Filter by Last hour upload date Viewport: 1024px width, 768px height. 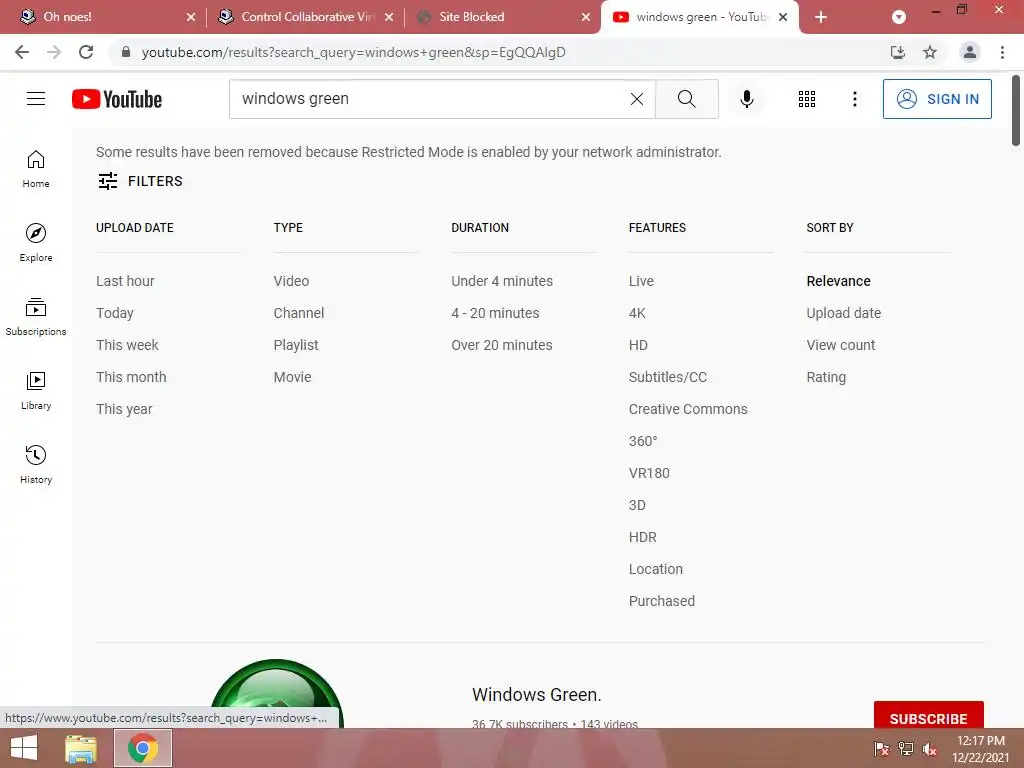pyautogui.click(x=125, y=281)
